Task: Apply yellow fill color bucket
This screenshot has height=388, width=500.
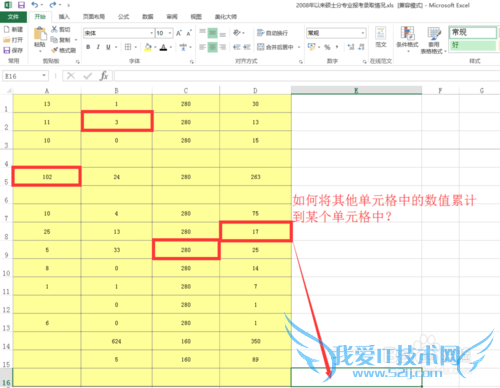Action: point(148,47)
